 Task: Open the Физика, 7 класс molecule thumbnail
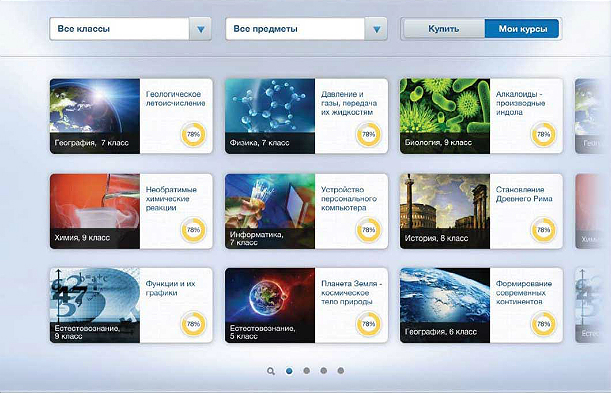(x=270, y=116)
